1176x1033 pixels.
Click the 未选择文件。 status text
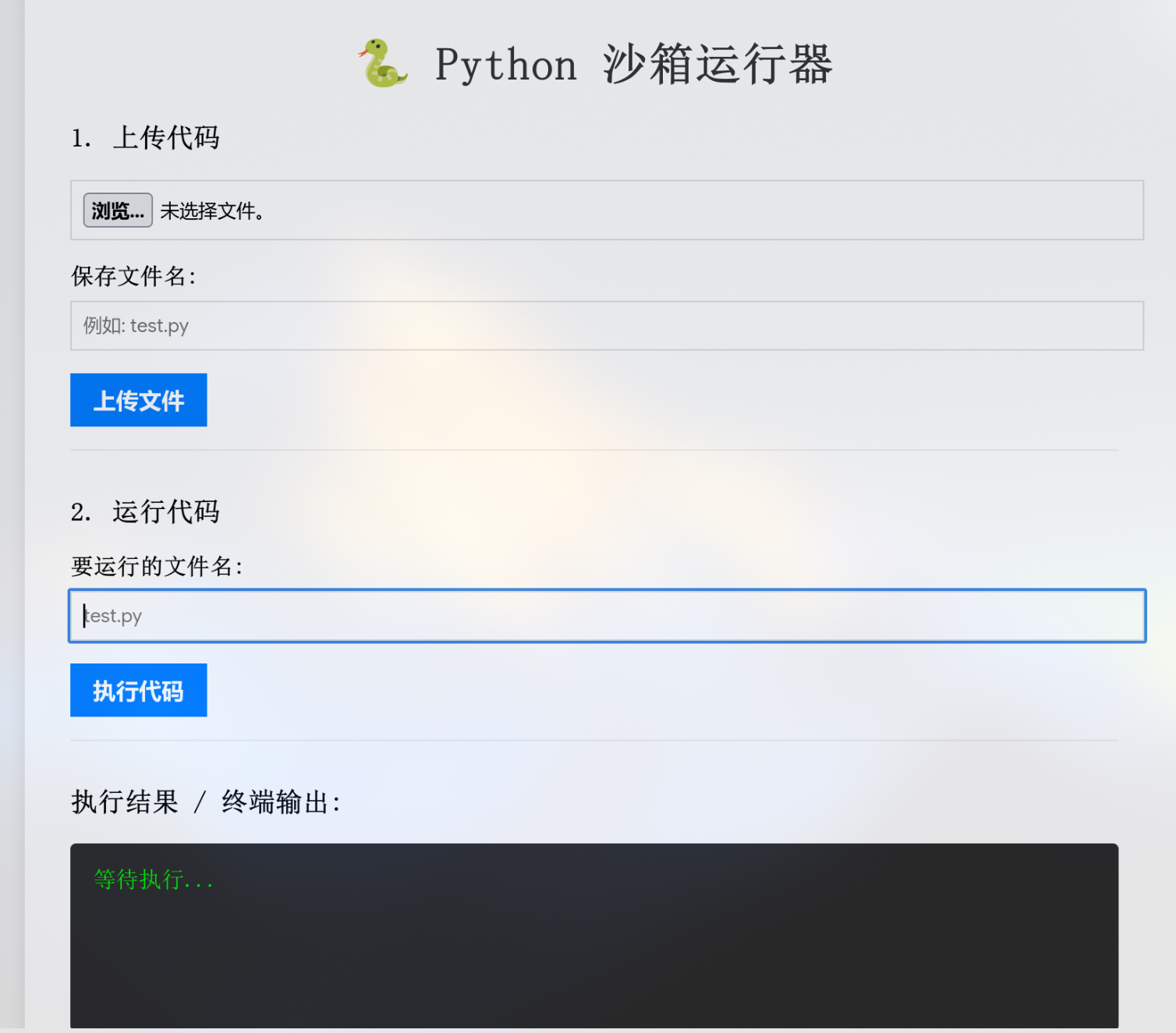click(212, 211)
